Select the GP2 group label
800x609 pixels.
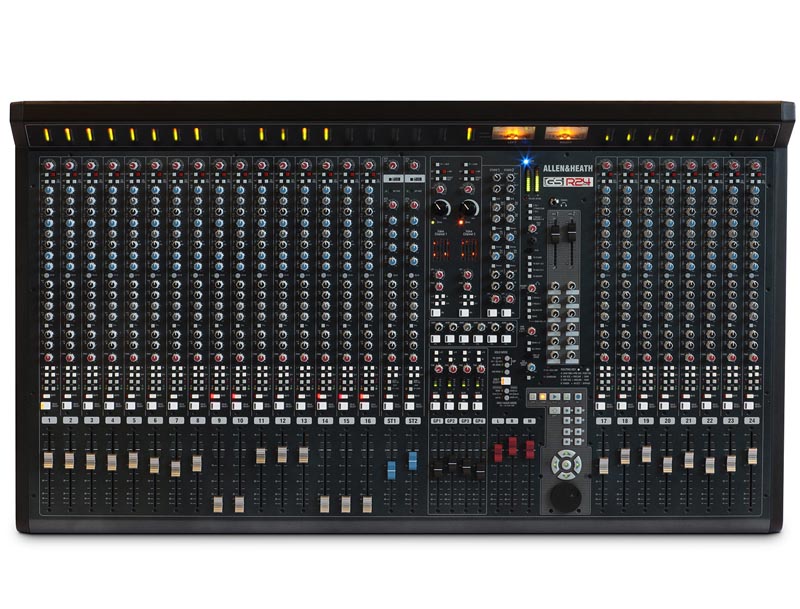(451, 421)
